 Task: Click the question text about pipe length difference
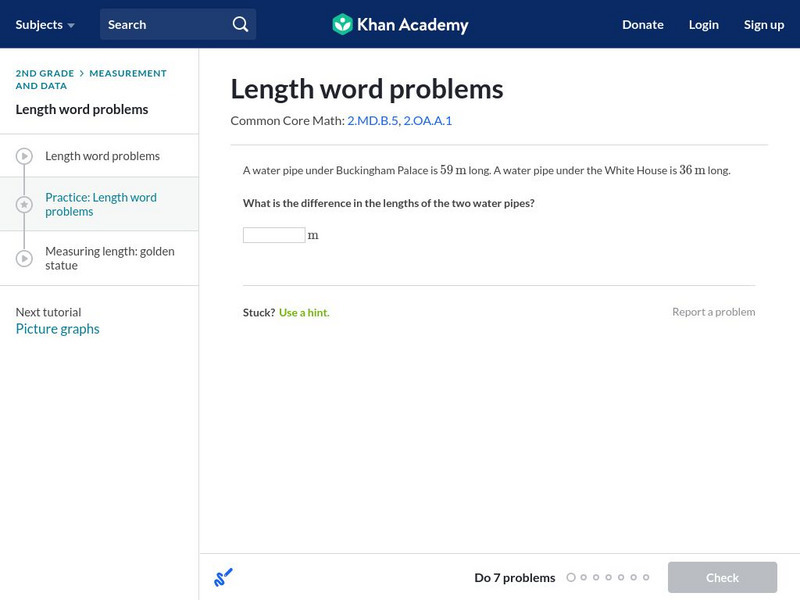389,203
